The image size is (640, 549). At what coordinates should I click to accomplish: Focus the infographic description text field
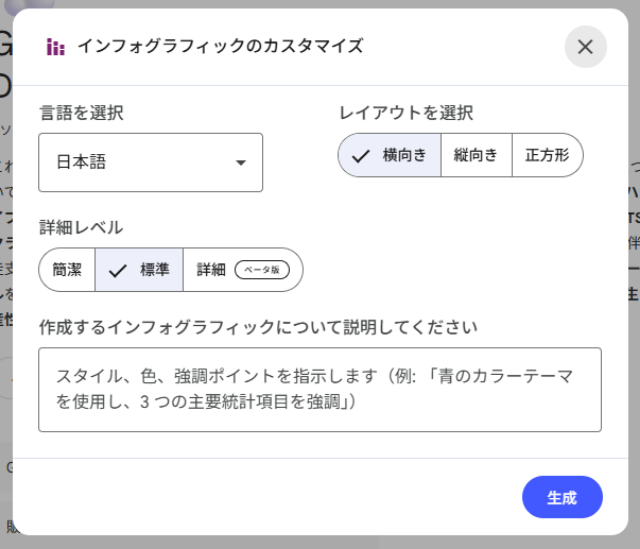coord(320,390)
